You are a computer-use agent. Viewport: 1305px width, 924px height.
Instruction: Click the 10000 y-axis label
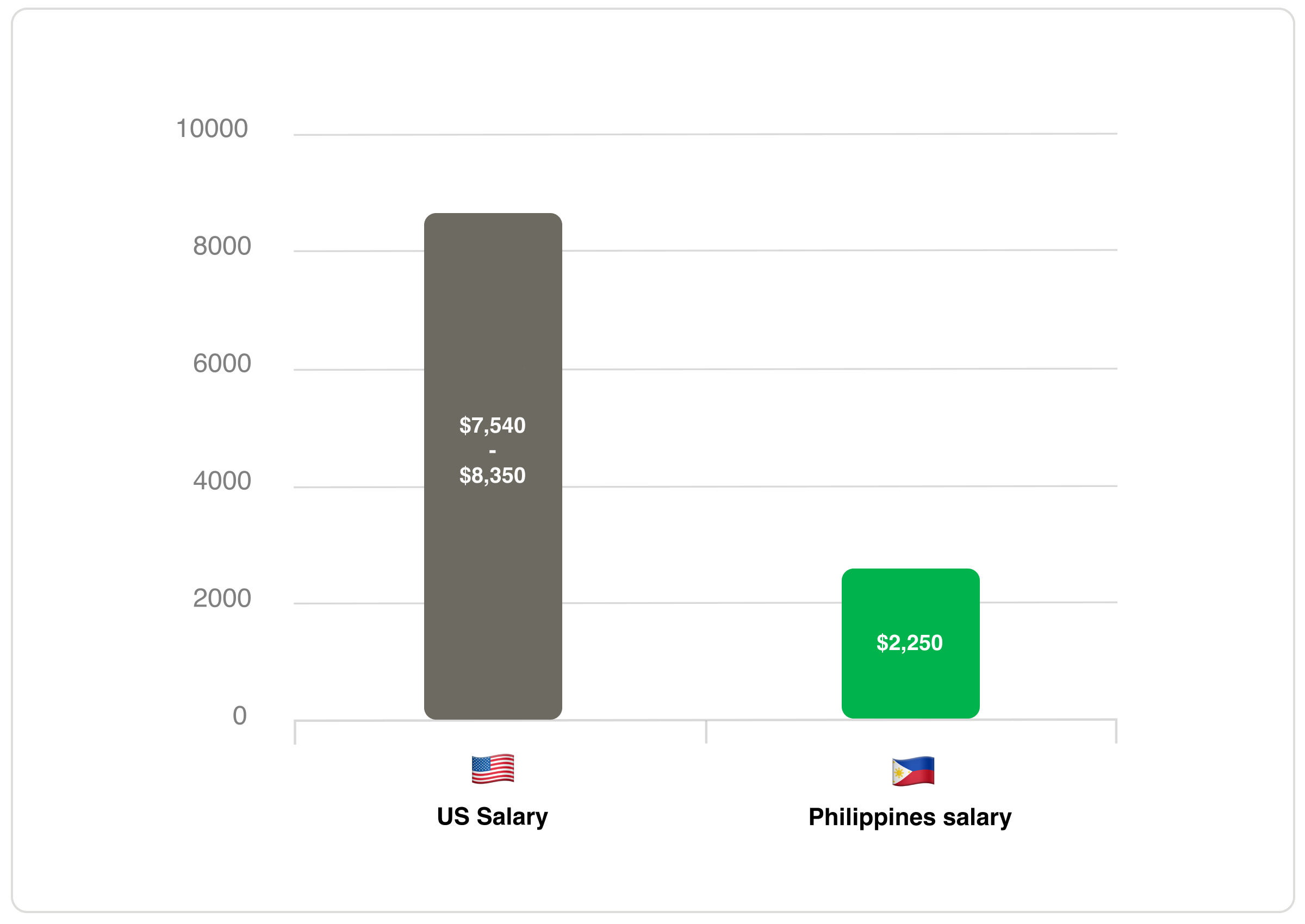(212, 129)
